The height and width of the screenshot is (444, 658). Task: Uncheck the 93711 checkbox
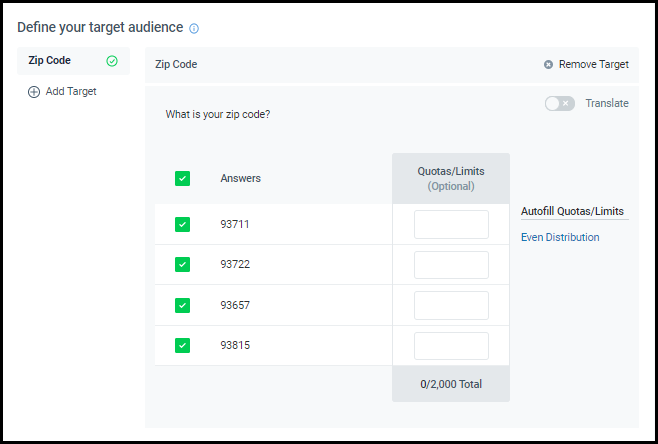click(x=183, y=225)
